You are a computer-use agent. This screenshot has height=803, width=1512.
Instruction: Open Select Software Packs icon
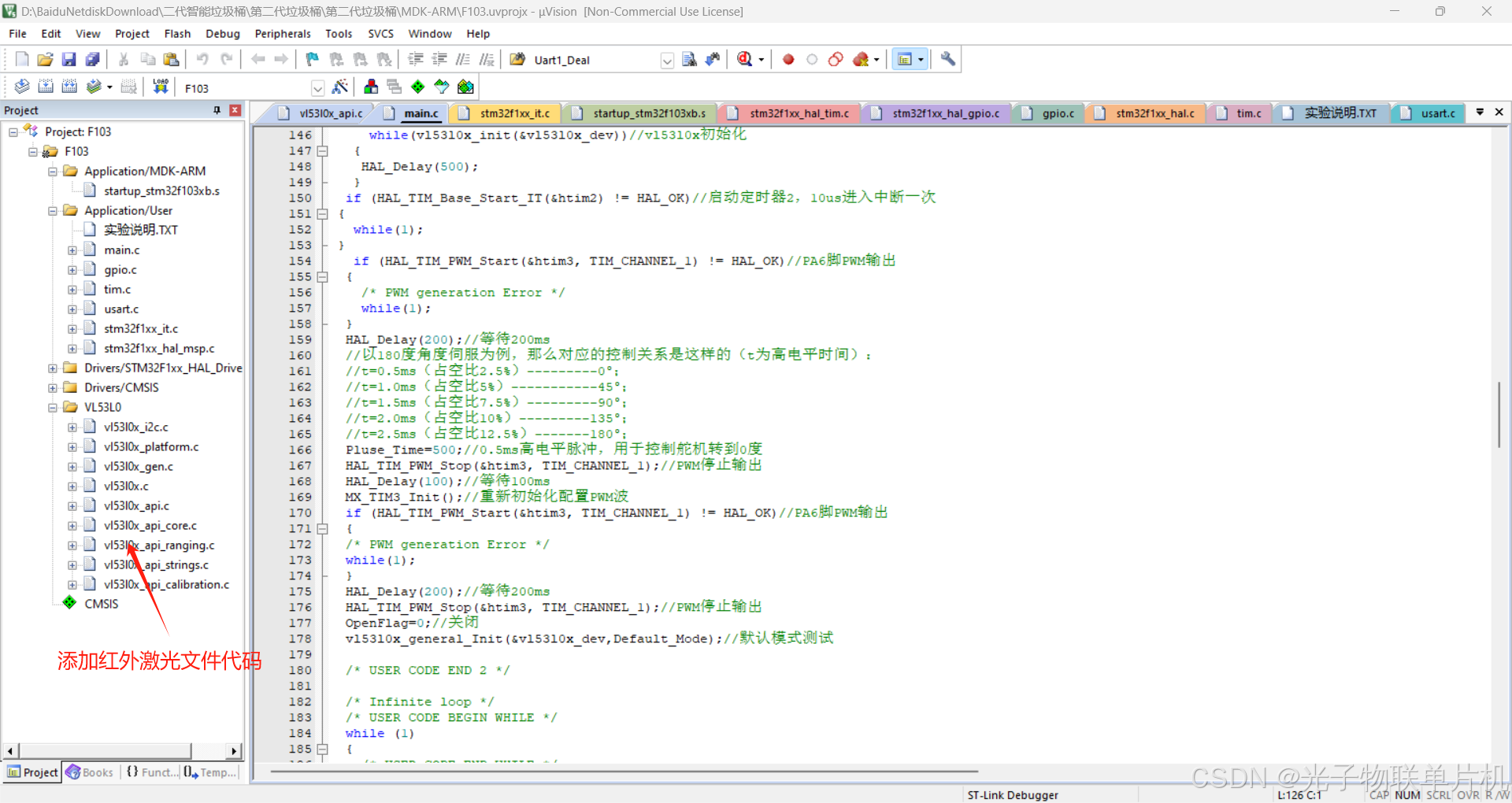click(x=442, y=87)
